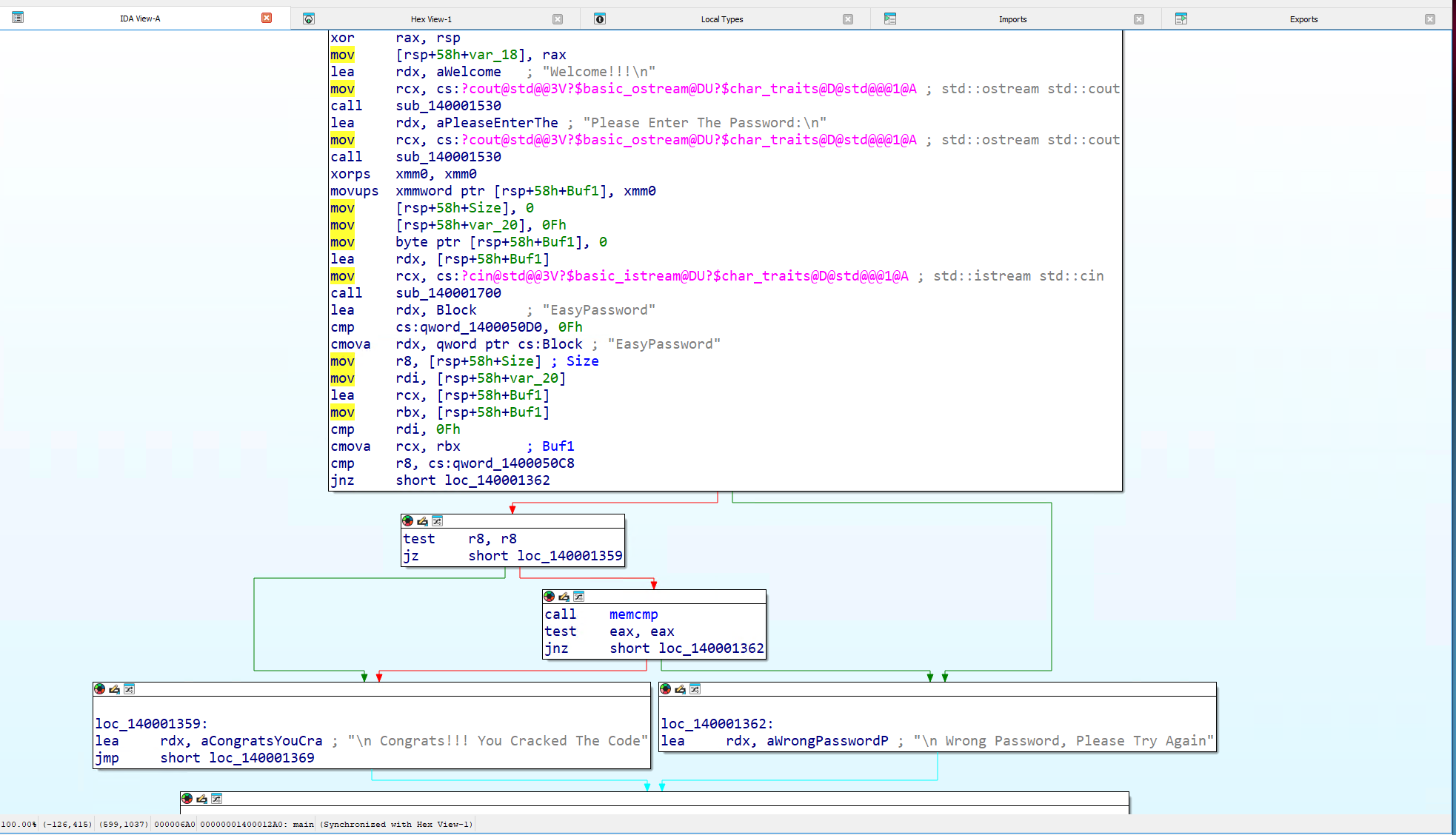Click jz short loc_140001359 instruction
Image resolution: width=1456 pixels, height=835 pixels.
click(x=512, y=556)
